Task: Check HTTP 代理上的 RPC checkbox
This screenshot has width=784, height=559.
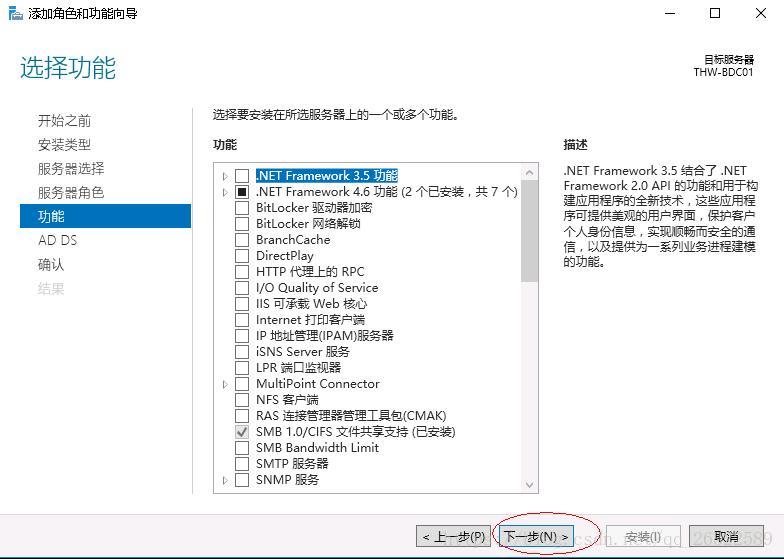Action: point(242,272)
